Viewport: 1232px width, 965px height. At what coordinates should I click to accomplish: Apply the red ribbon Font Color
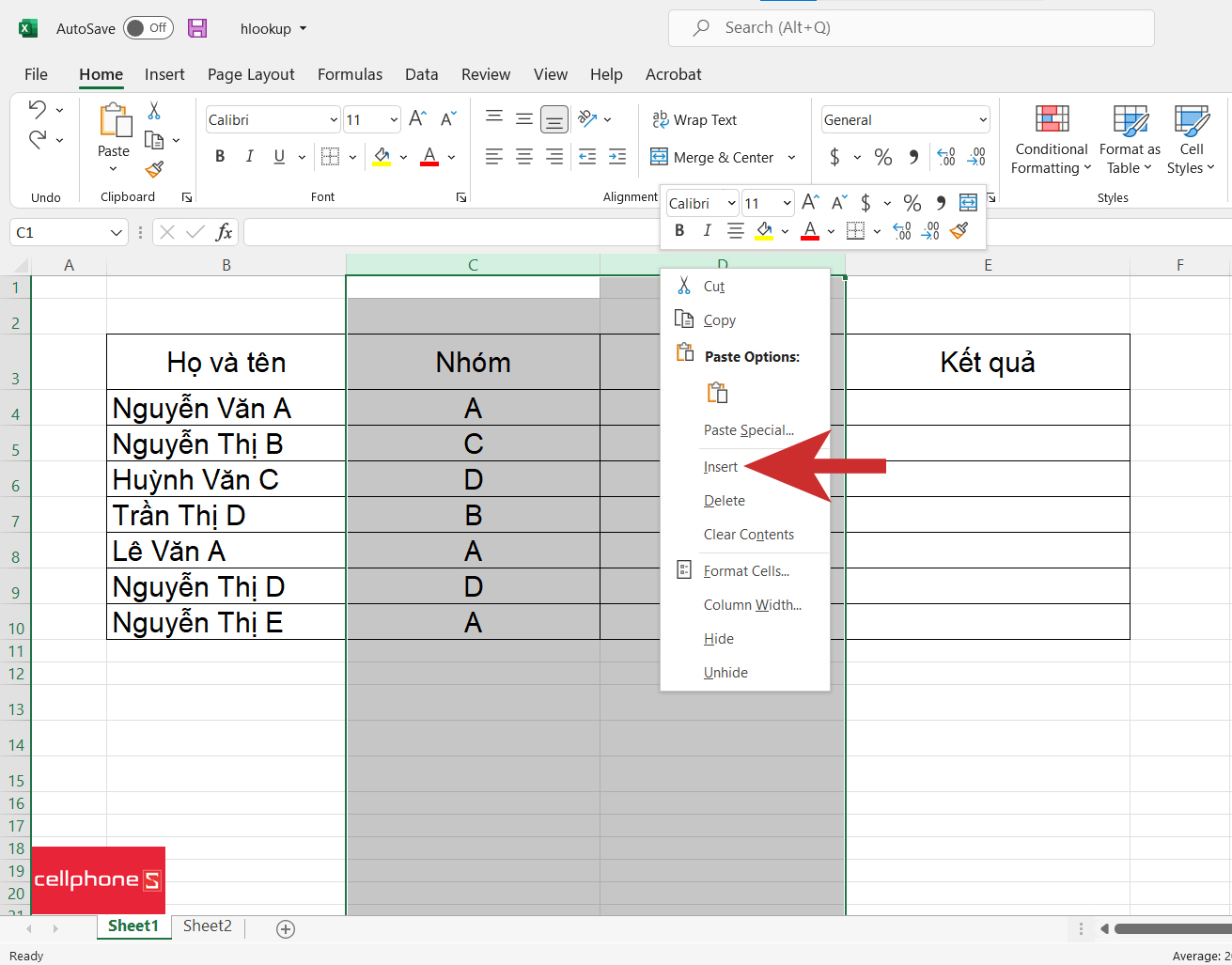pos(429,157)
